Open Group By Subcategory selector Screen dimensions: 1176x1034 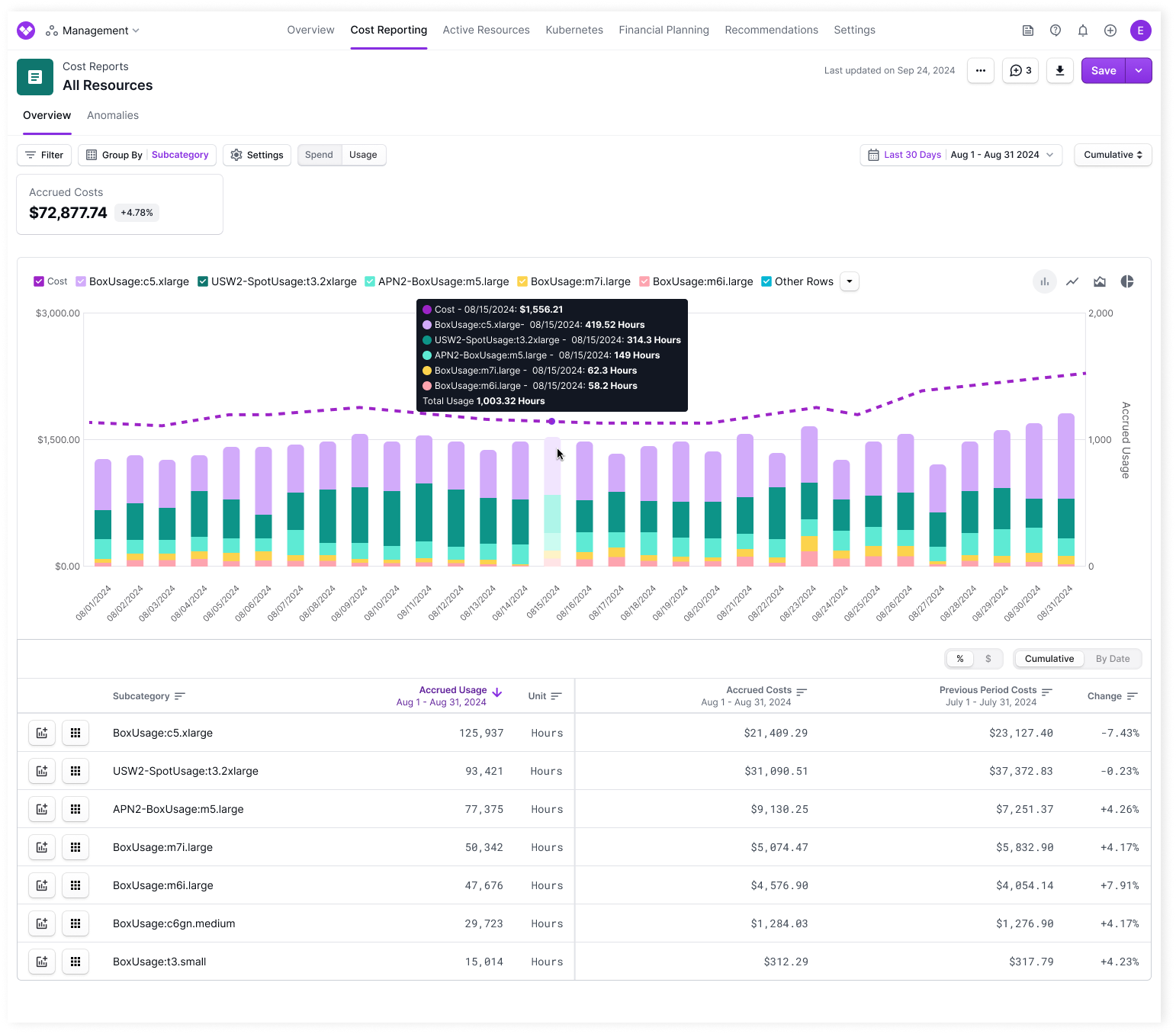tap(147, 155)
